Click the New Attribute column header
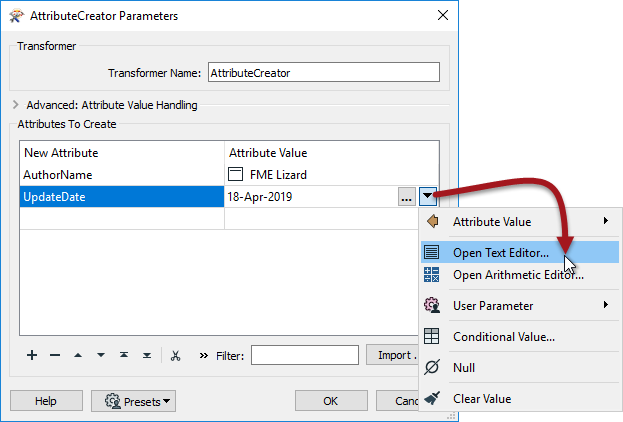Screen dimensions: 623x422 [122, 153]
